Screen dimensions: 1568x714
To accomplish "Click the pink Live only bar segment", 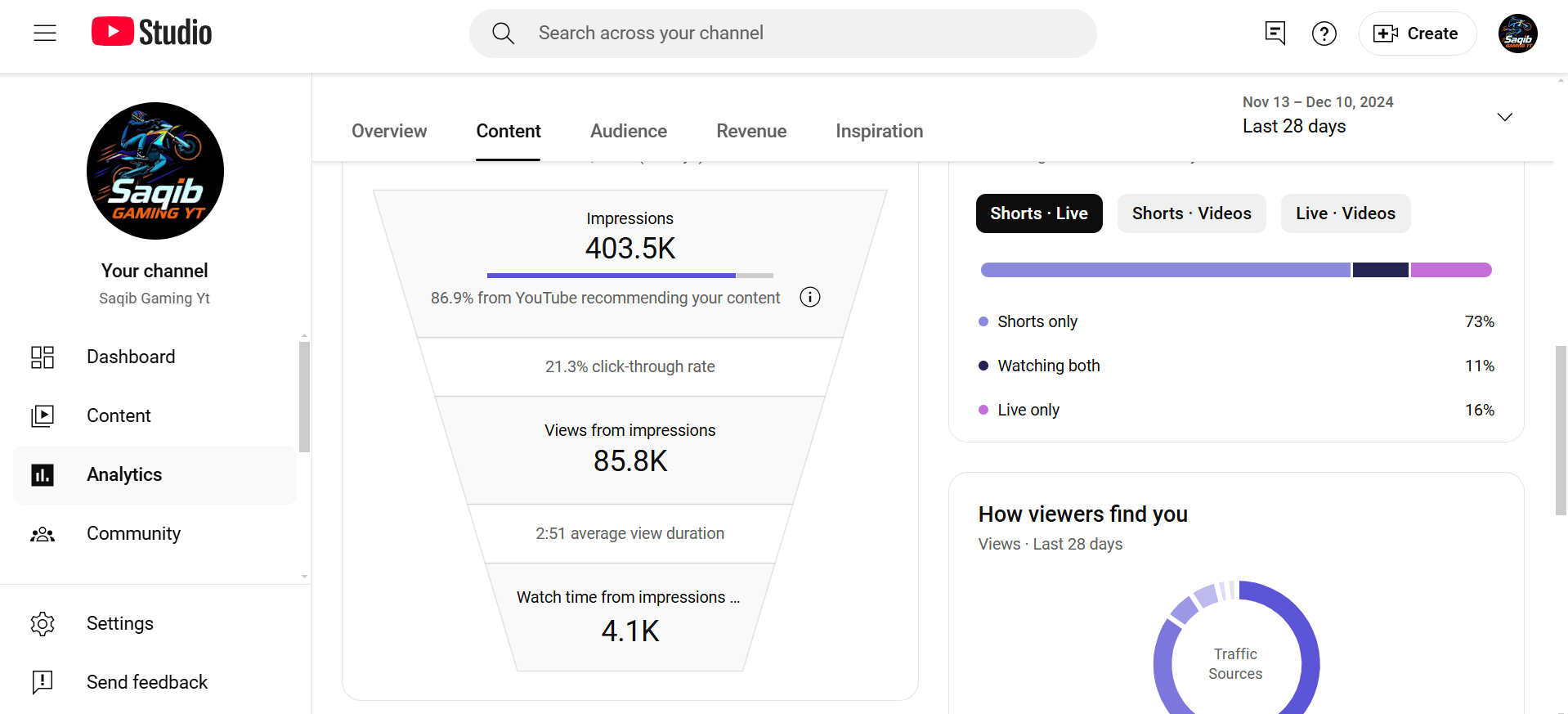I will click(x=1451, y=270).
